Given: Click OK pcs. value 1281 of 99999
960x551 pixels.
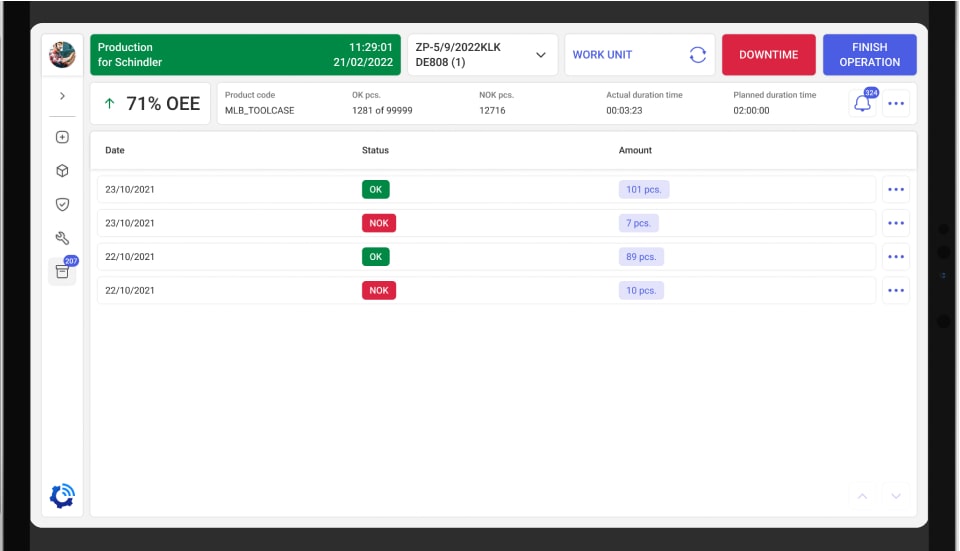Looking at the screenshot, I should click(x=382, y=110).
